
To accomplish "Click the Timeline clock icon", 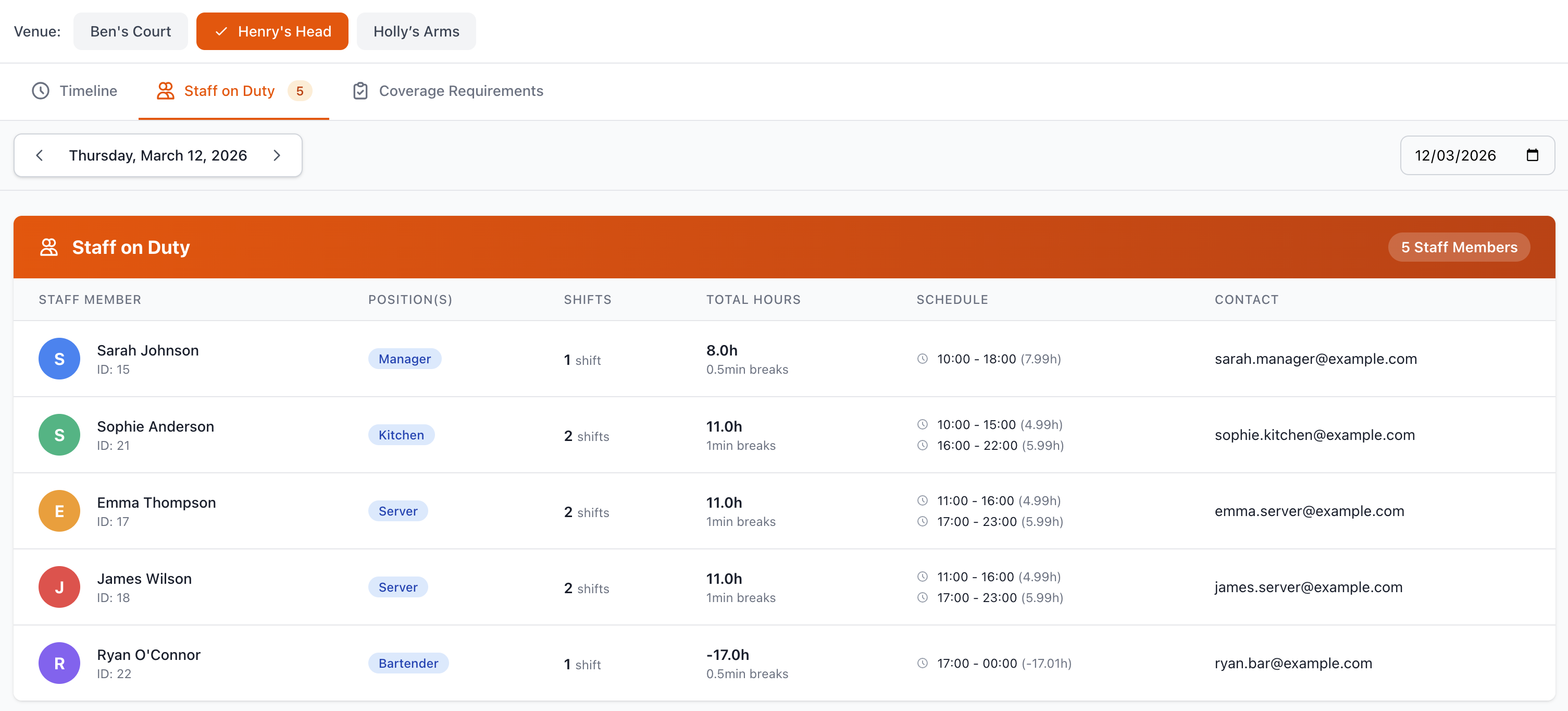I will pos(40,91).
